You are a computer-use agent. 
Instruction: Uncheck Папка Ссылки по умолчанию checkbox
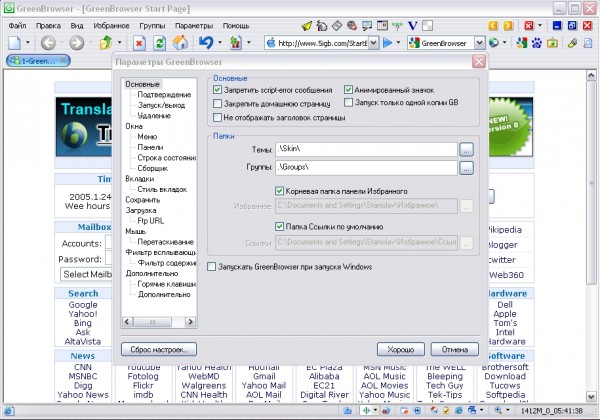pos(279,226)
